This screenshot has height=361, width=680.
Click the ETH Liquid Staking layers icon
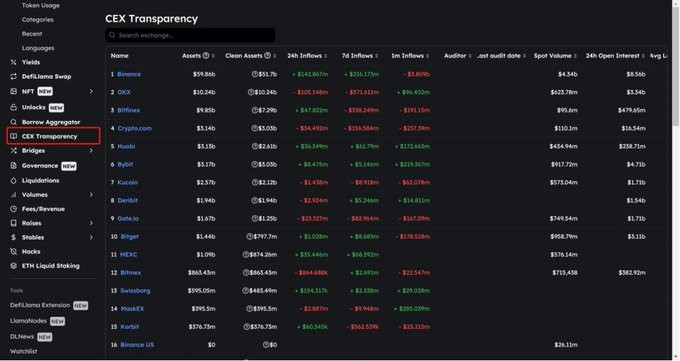point(13,266)
